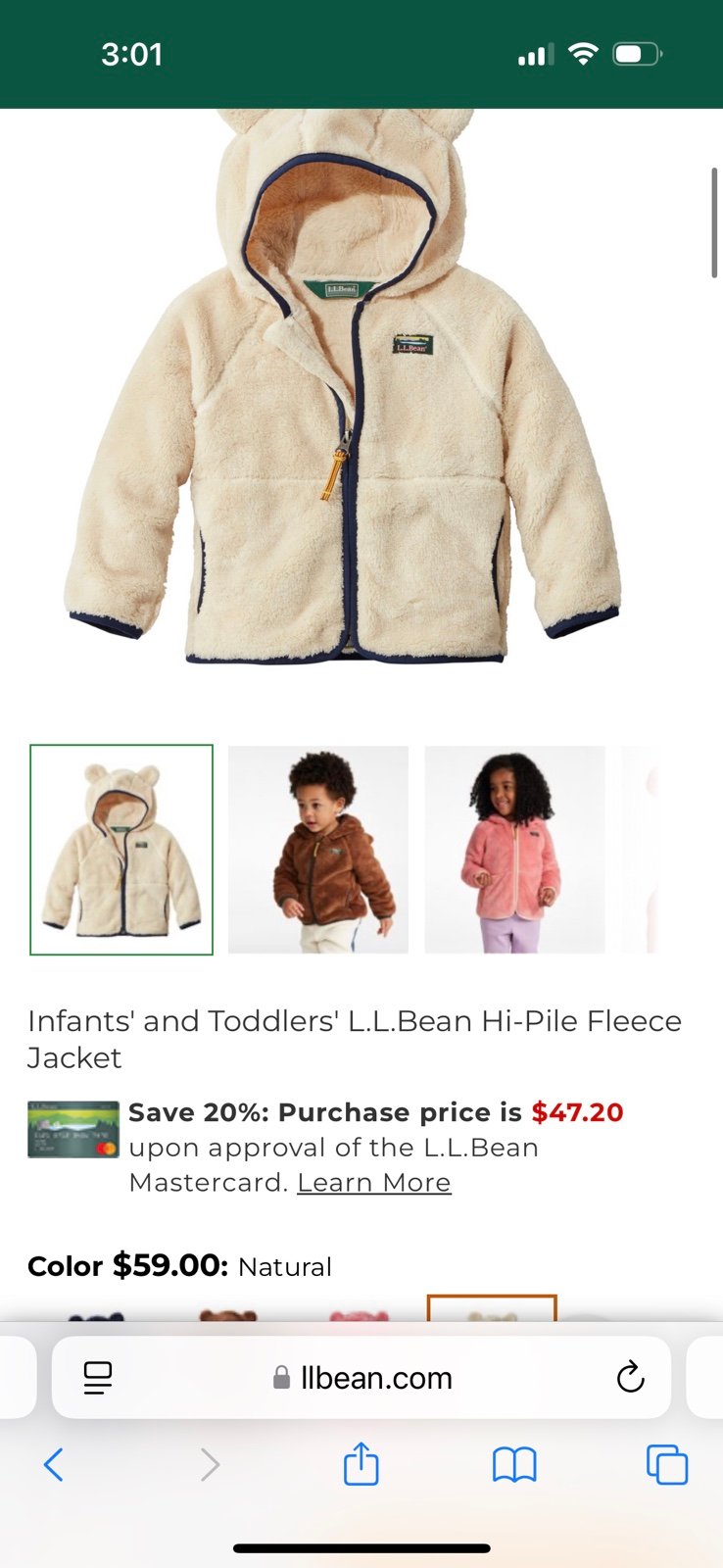Choose the pink fleece color swatch
This screenshot has height=1568, width=723.
pyautogui.click(x=359, y=1313)
